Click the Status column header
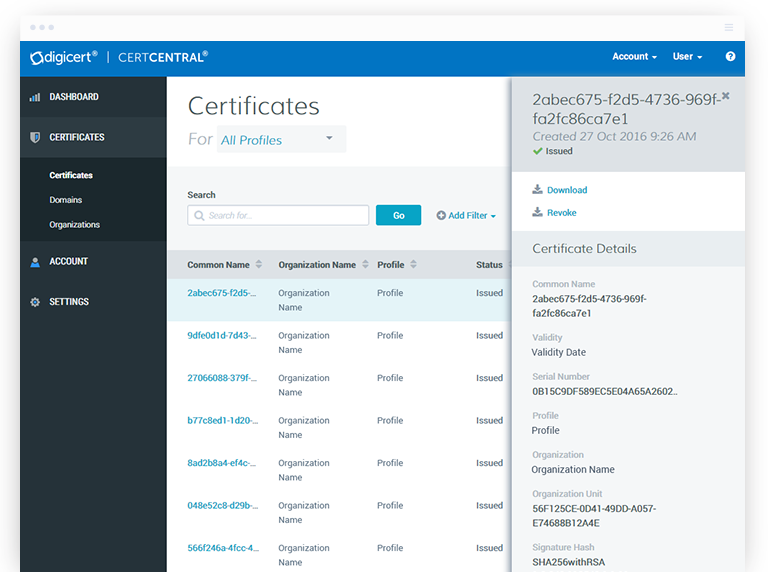This screenshot has height=572, width=768. coord(489,265)
